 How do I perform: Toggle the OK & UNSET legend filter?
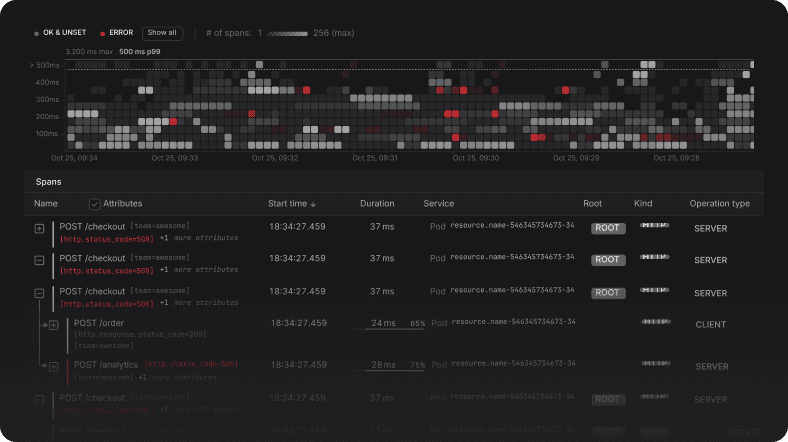pyautogui.click(x=60, y=33)
